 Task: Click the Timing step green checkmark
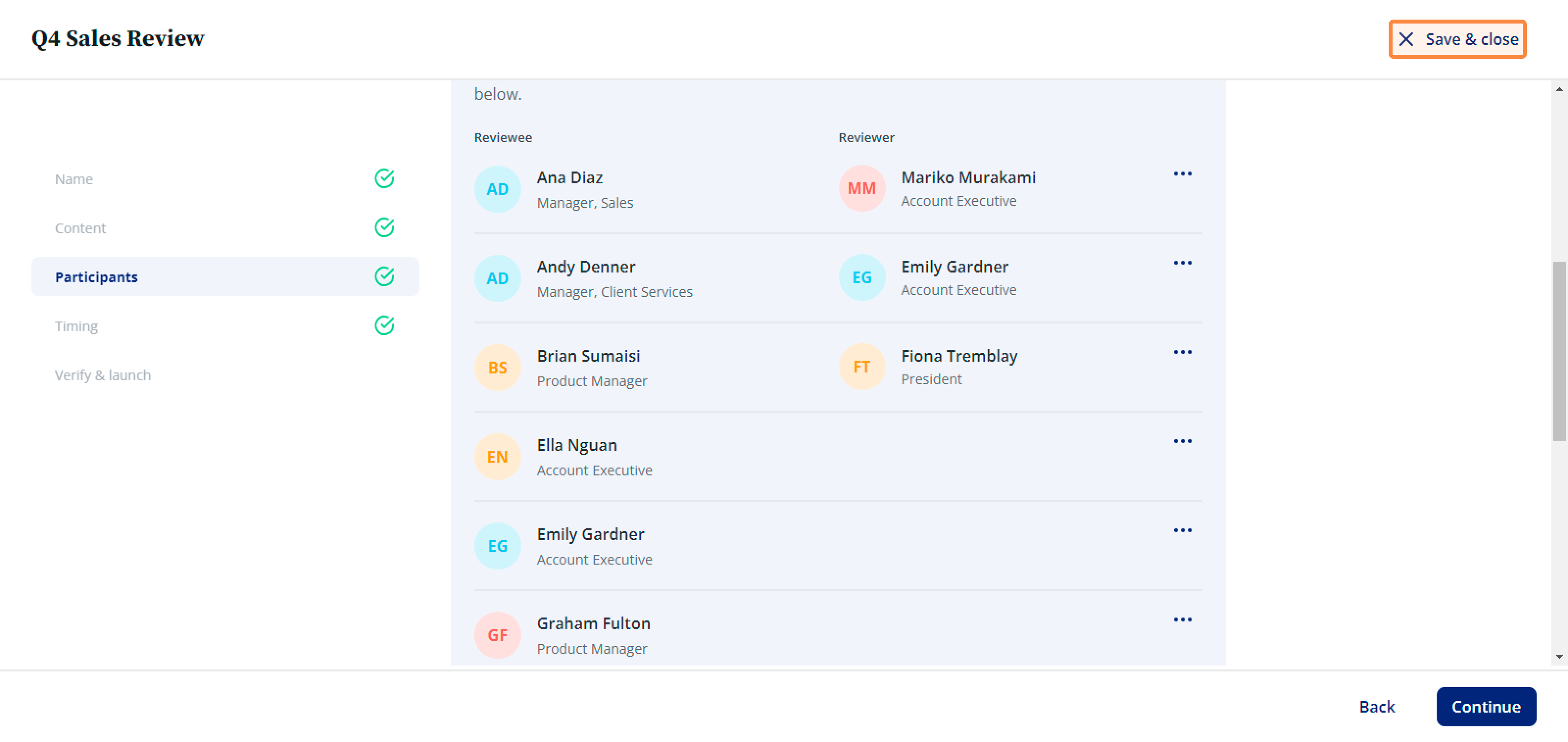[x=384, y=325]
